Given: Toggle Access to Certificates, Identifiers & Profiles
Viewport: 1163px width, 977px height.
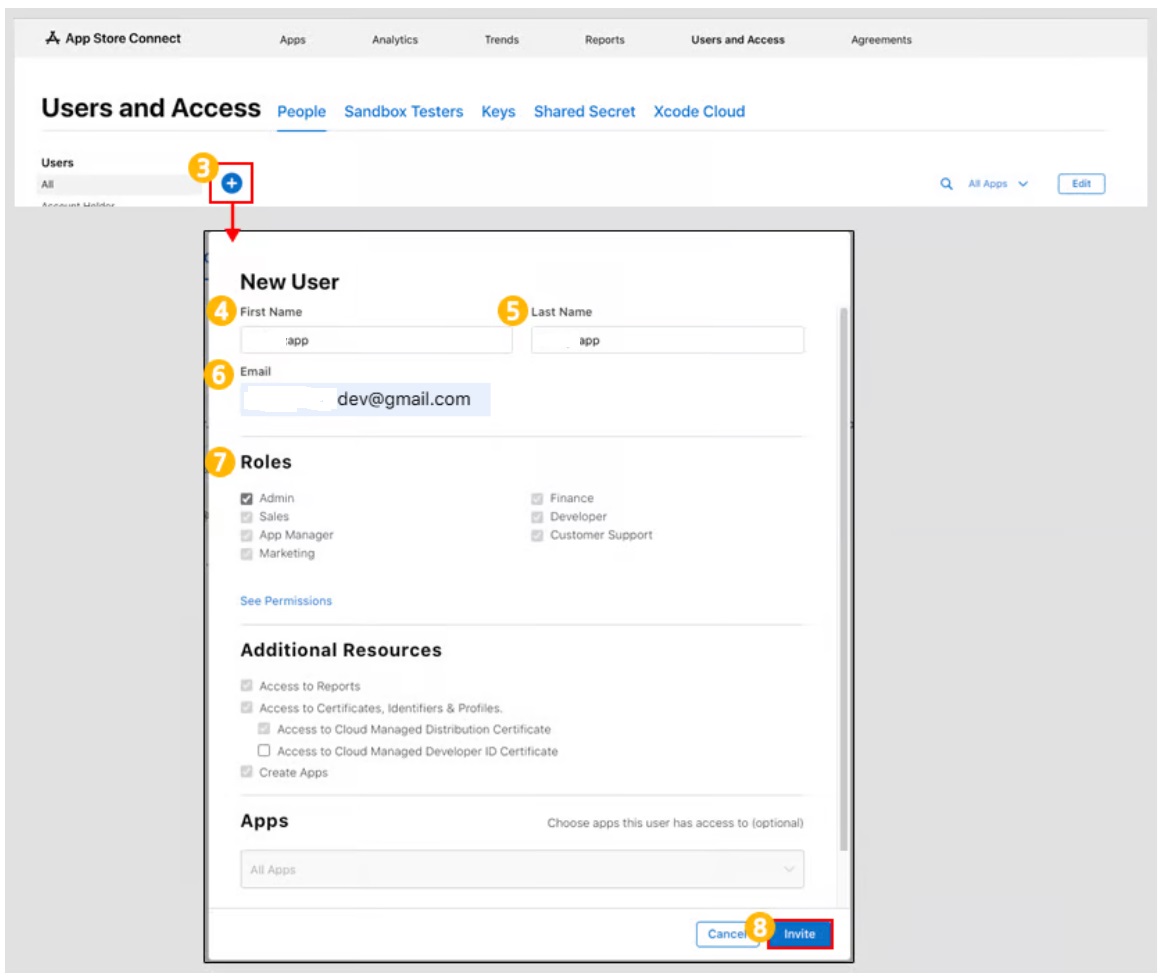Looking at the screenshot, I should click(246, 708).
